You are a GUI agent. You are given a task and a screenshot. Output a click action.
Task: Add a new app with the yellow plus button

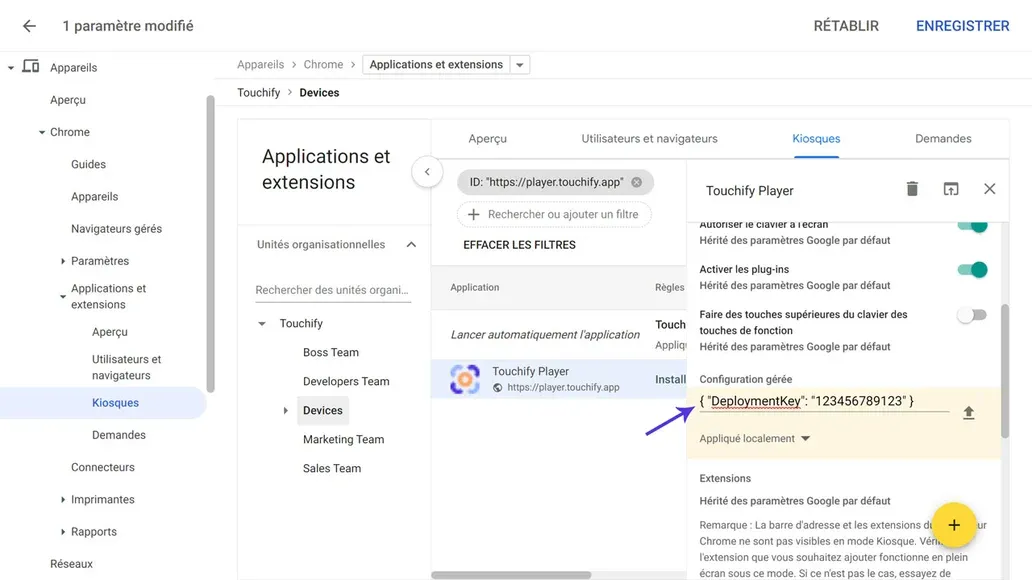click(954, 525)
